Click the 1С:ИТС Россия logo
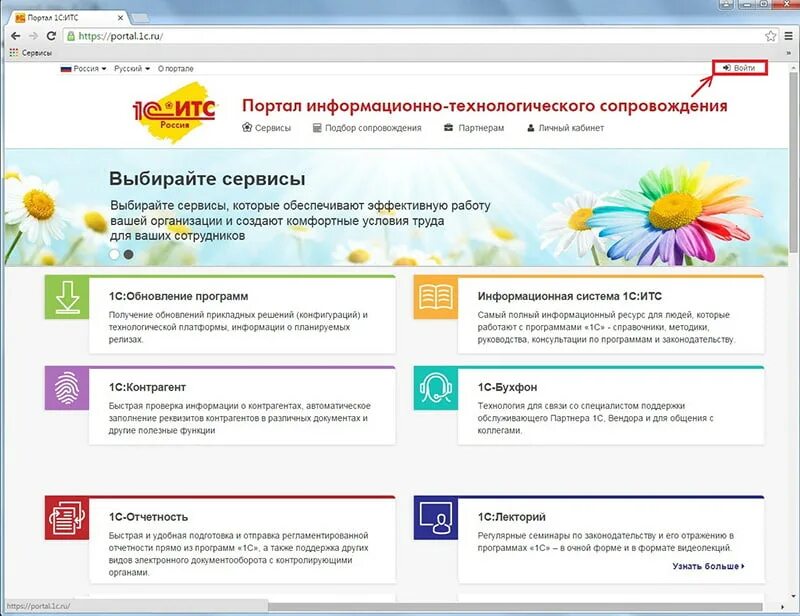 point(174,112)
